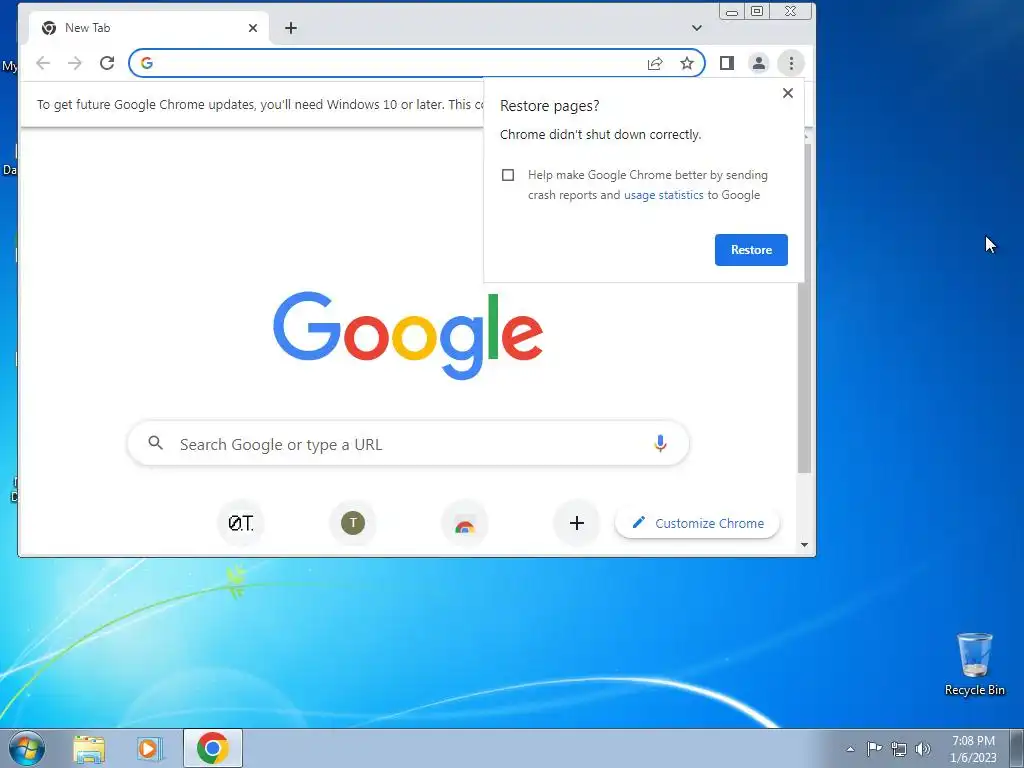Select the Recycle Bin desktop icon
This screenshot has height=768, width=1024.
pos(974,664)
